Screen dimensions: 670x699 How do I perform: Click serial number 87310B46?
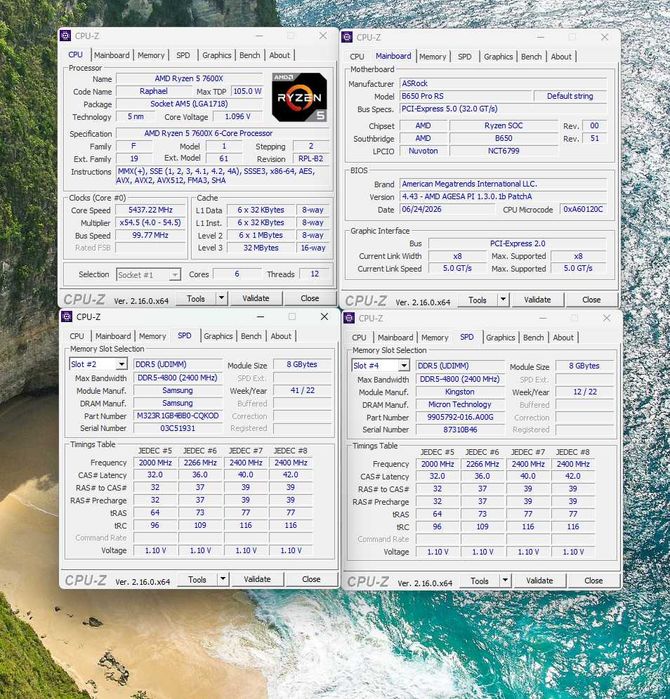tap(460, 430)
